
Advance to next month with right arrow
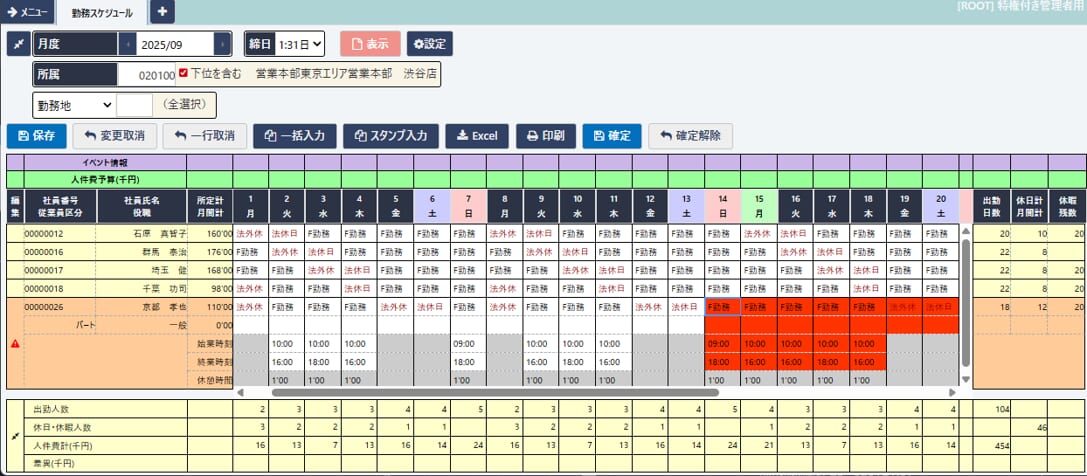[x=222, y=44]
